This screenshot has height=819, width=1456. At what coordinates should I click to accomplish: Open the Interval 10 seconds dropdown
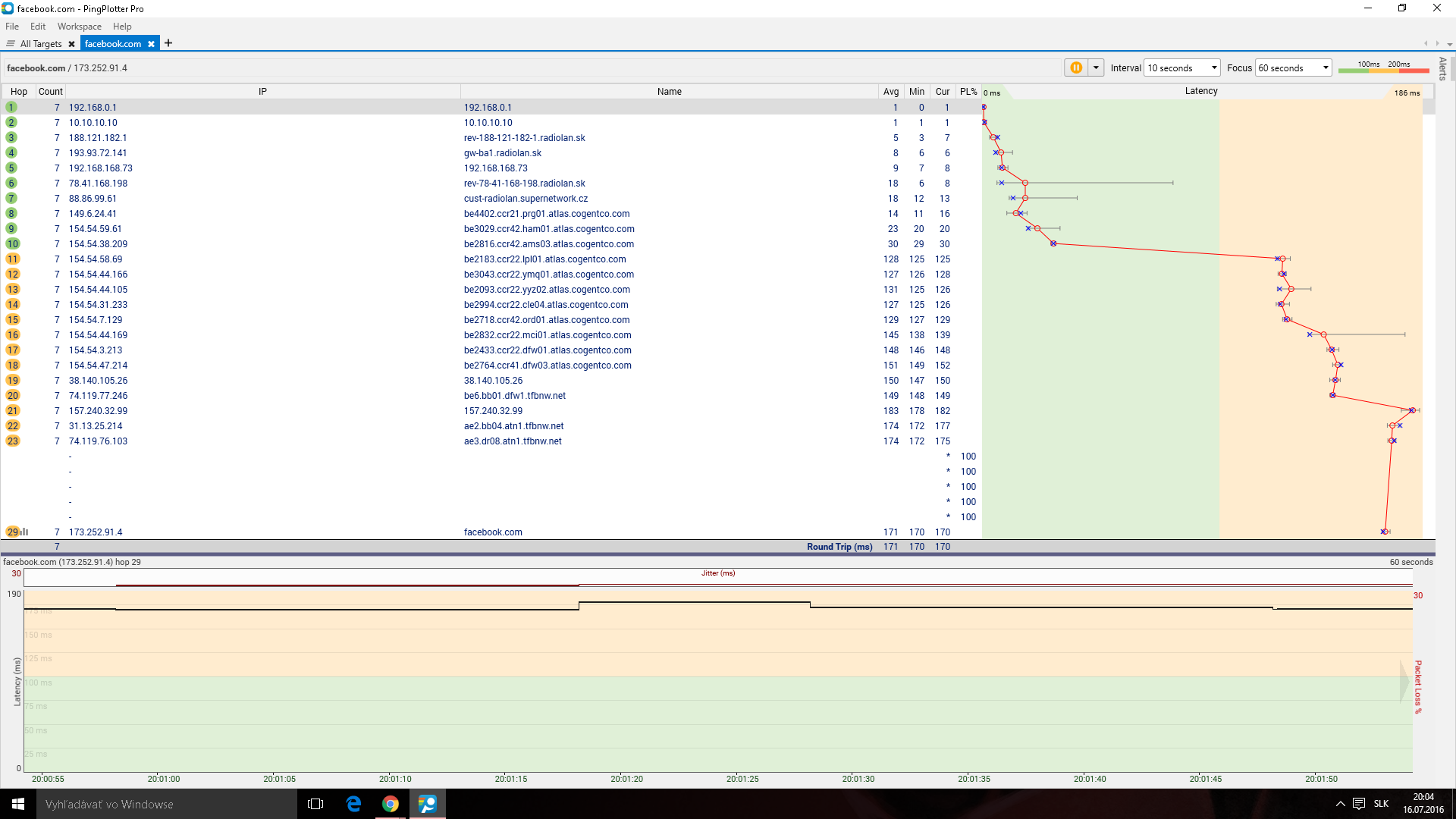click(1181, 67)
